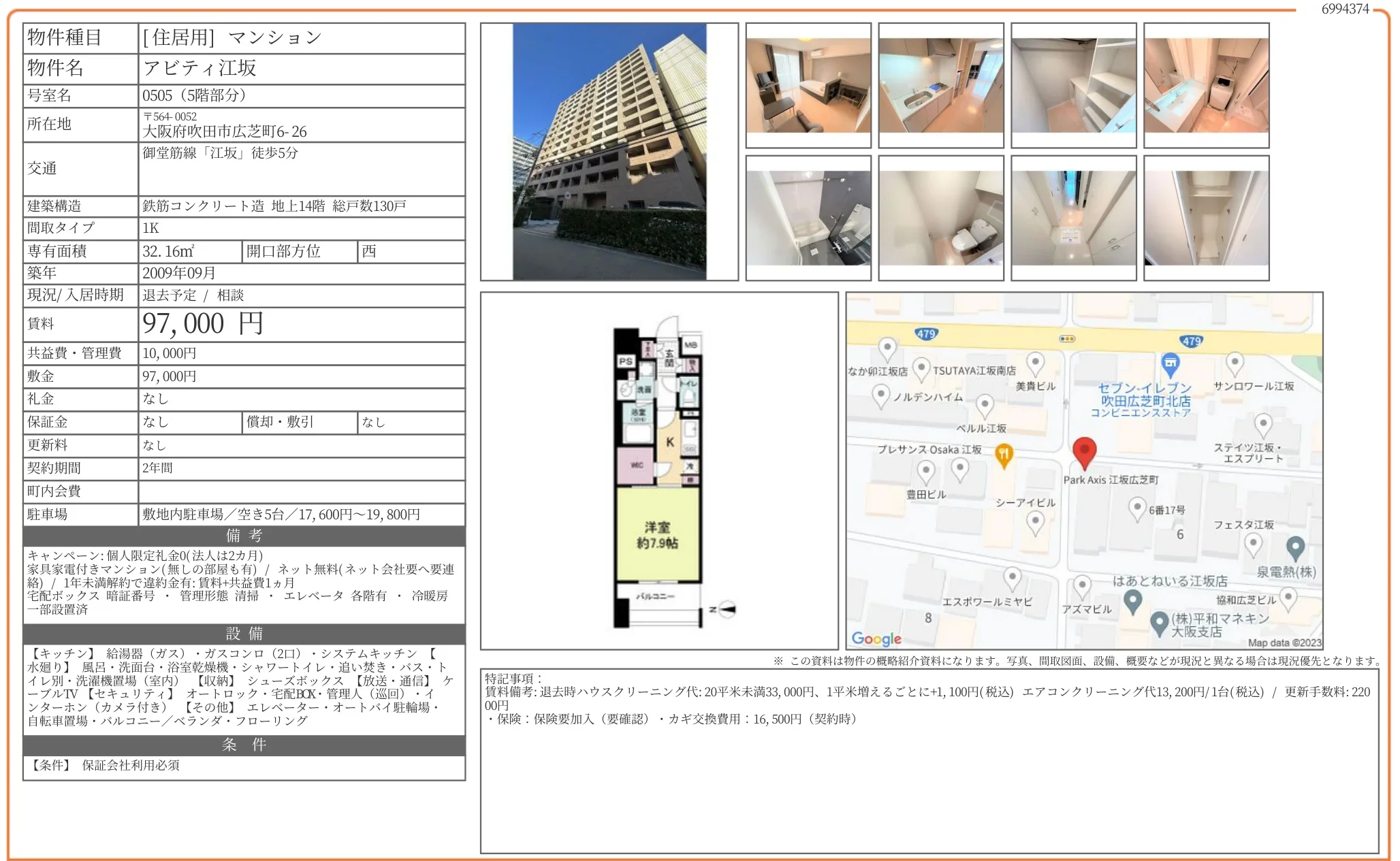
Task: Open Google Maps via the Google logo
Action: coord(876,638)
